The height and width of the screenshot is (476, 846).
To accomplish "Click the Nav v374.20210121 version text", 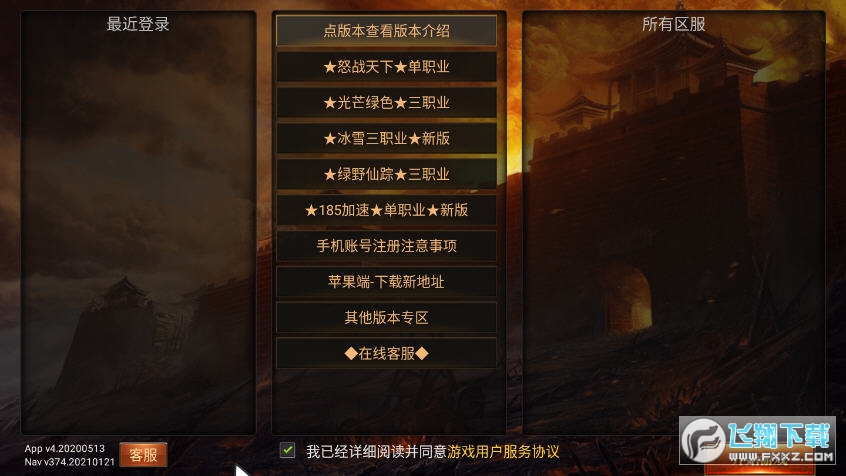I will click(x=70, y=462).
